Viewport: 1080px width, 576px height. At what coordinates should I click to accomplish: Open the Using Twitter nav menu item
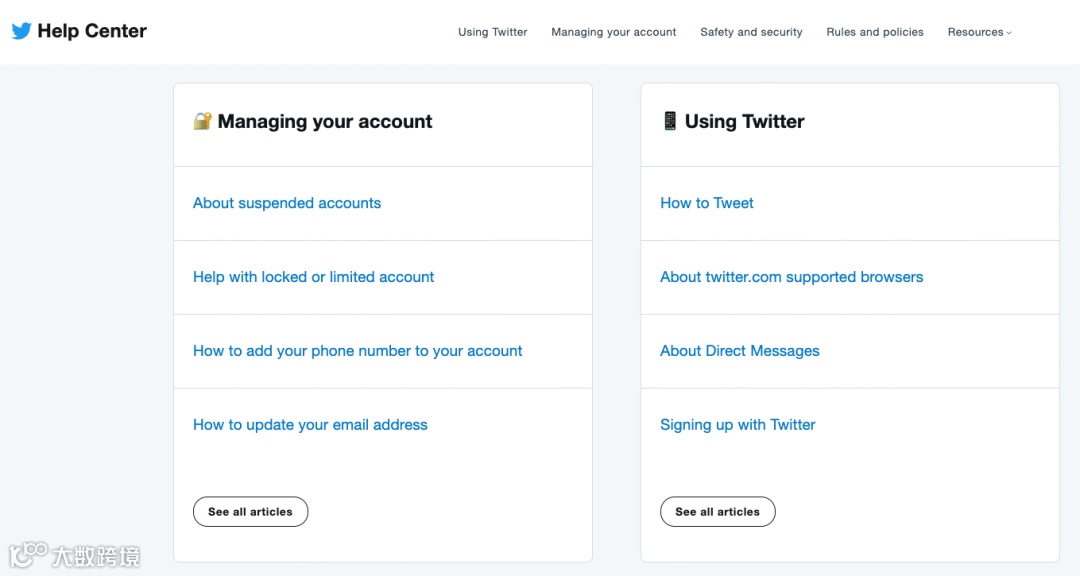[493, 32]
